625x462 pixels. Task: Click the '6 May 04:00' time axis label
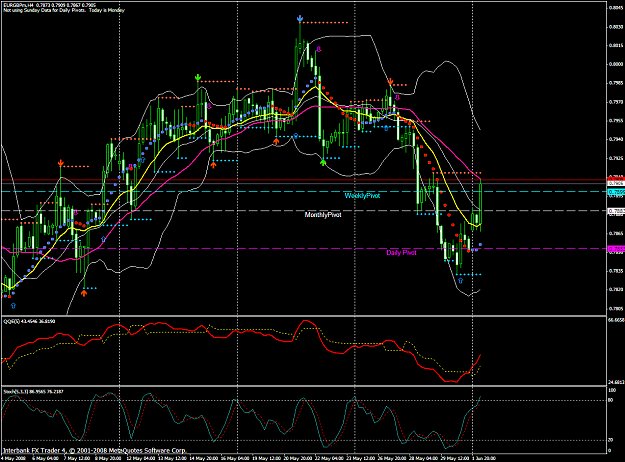[x=45, y=458]
